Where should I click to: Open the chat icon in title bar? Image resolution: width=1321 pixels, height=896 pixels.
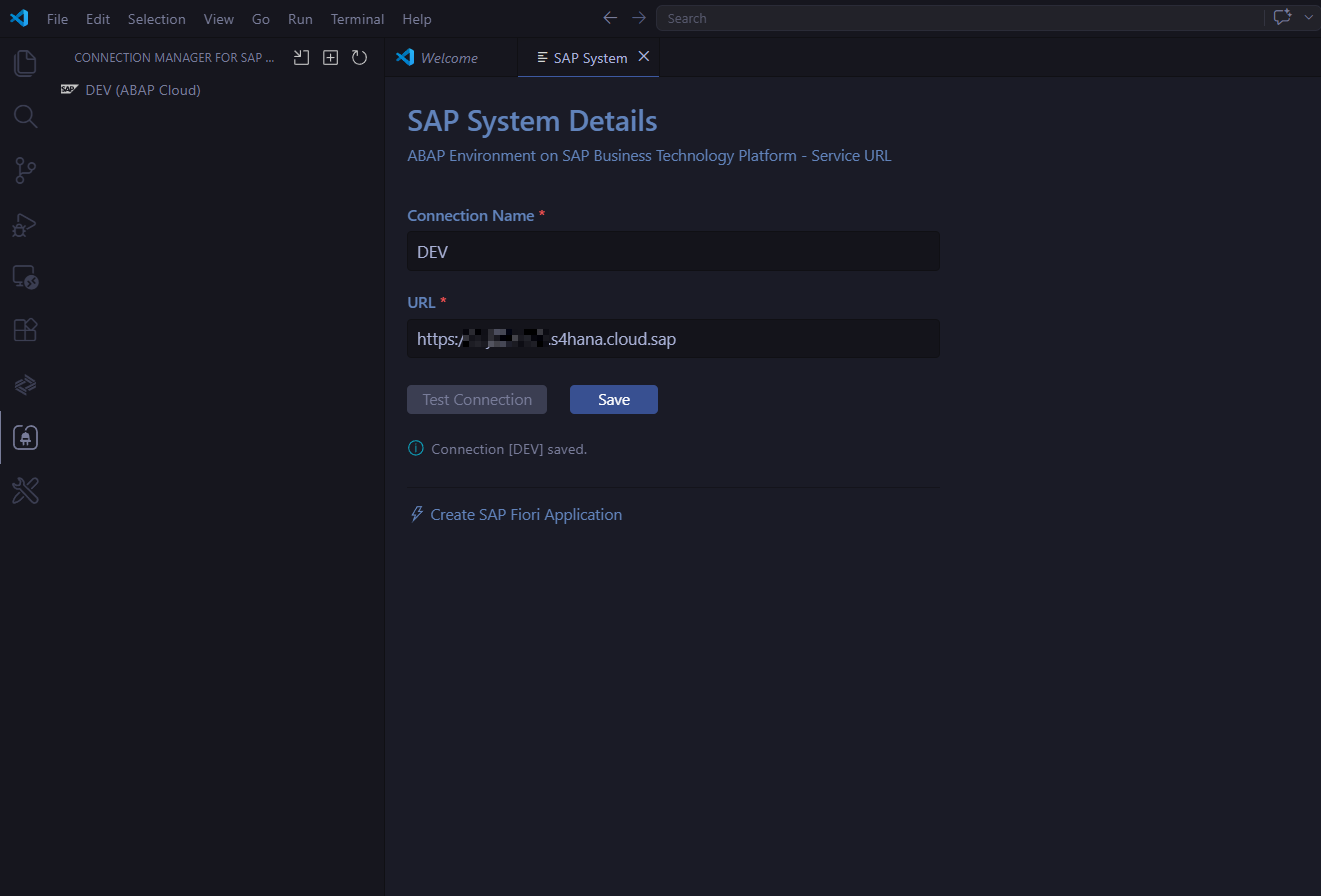tap(1282, 18)
